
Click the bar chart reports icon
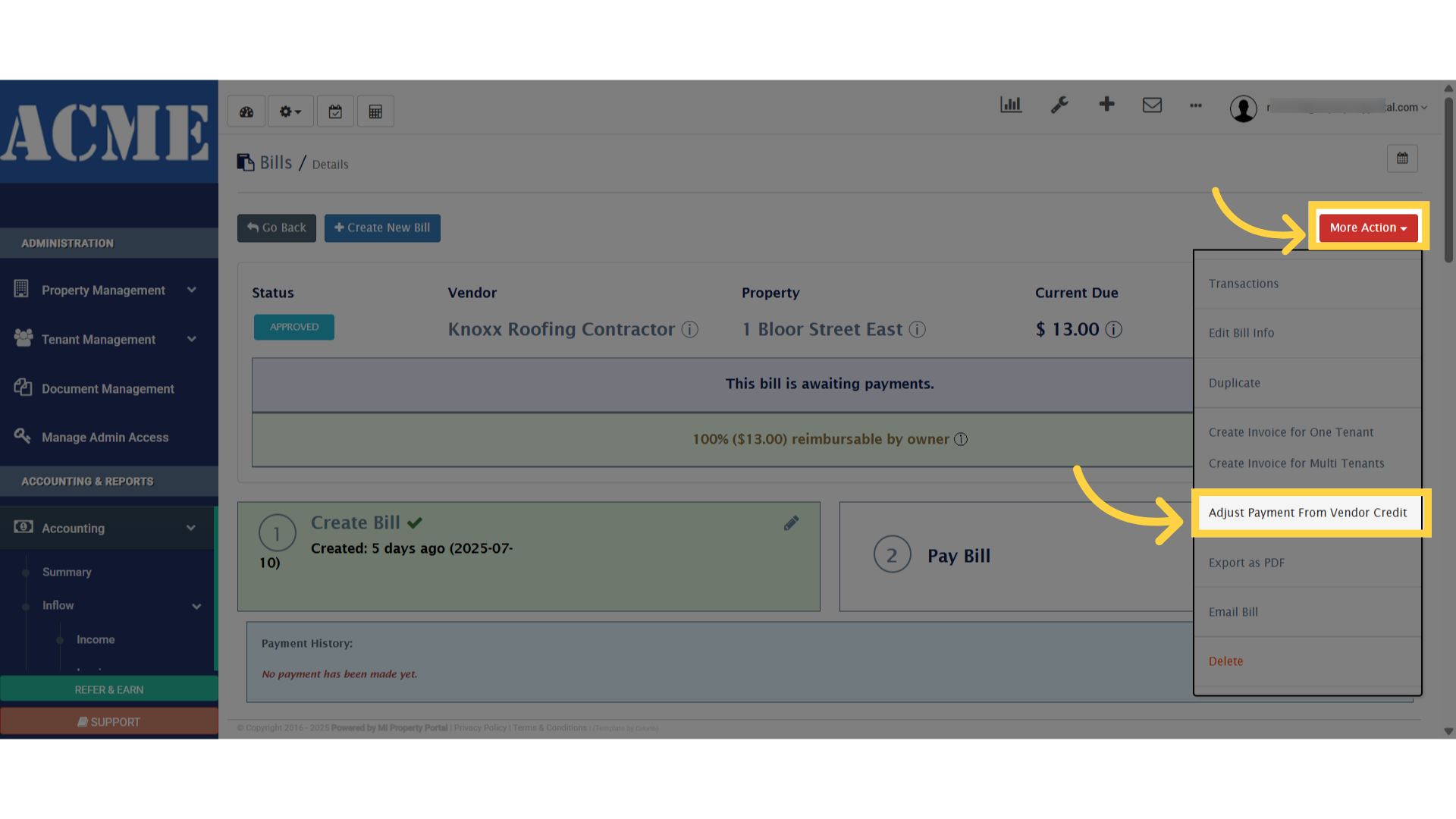1011,105
